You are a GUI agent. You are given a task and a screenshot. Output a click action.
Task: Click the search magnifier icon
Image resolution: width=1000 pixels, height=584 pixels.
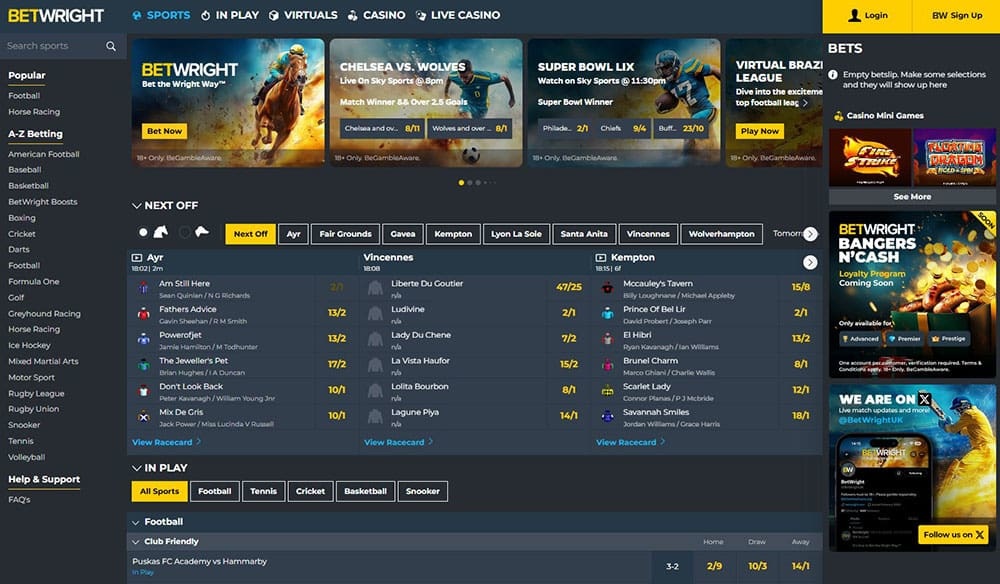(111, 46)
